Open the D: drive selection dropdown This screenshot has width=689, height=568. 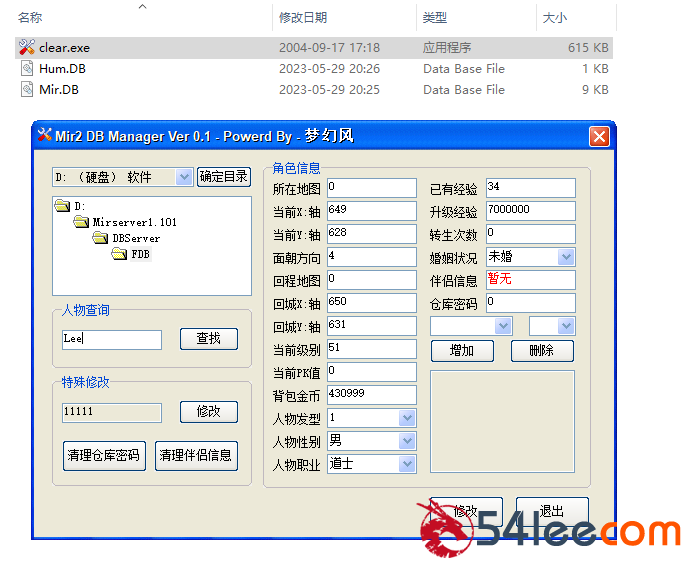[x=183, y=177]
